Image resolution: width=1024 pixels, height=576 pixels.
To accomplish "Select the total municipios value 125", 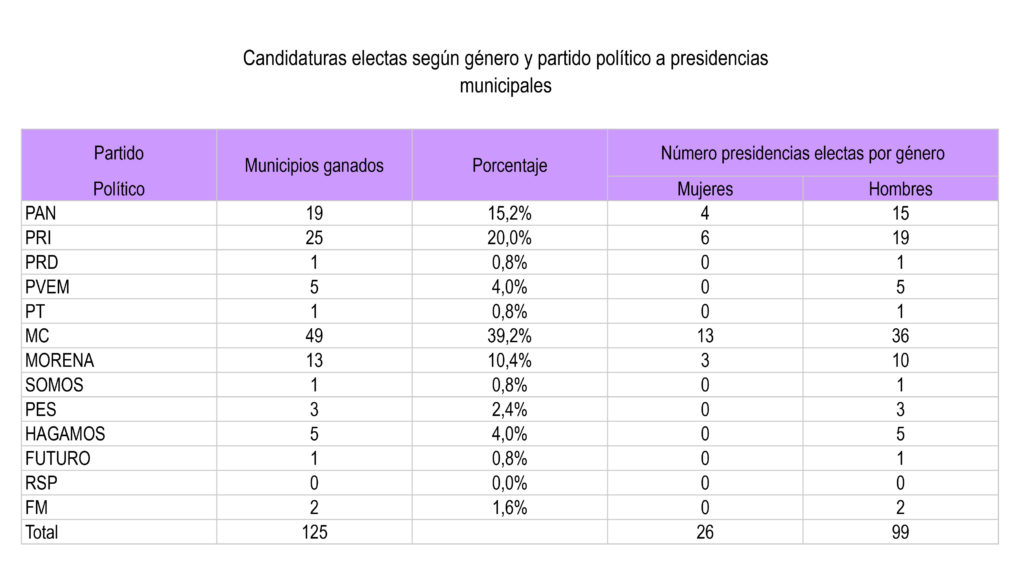I will click(x=314, y=532).
